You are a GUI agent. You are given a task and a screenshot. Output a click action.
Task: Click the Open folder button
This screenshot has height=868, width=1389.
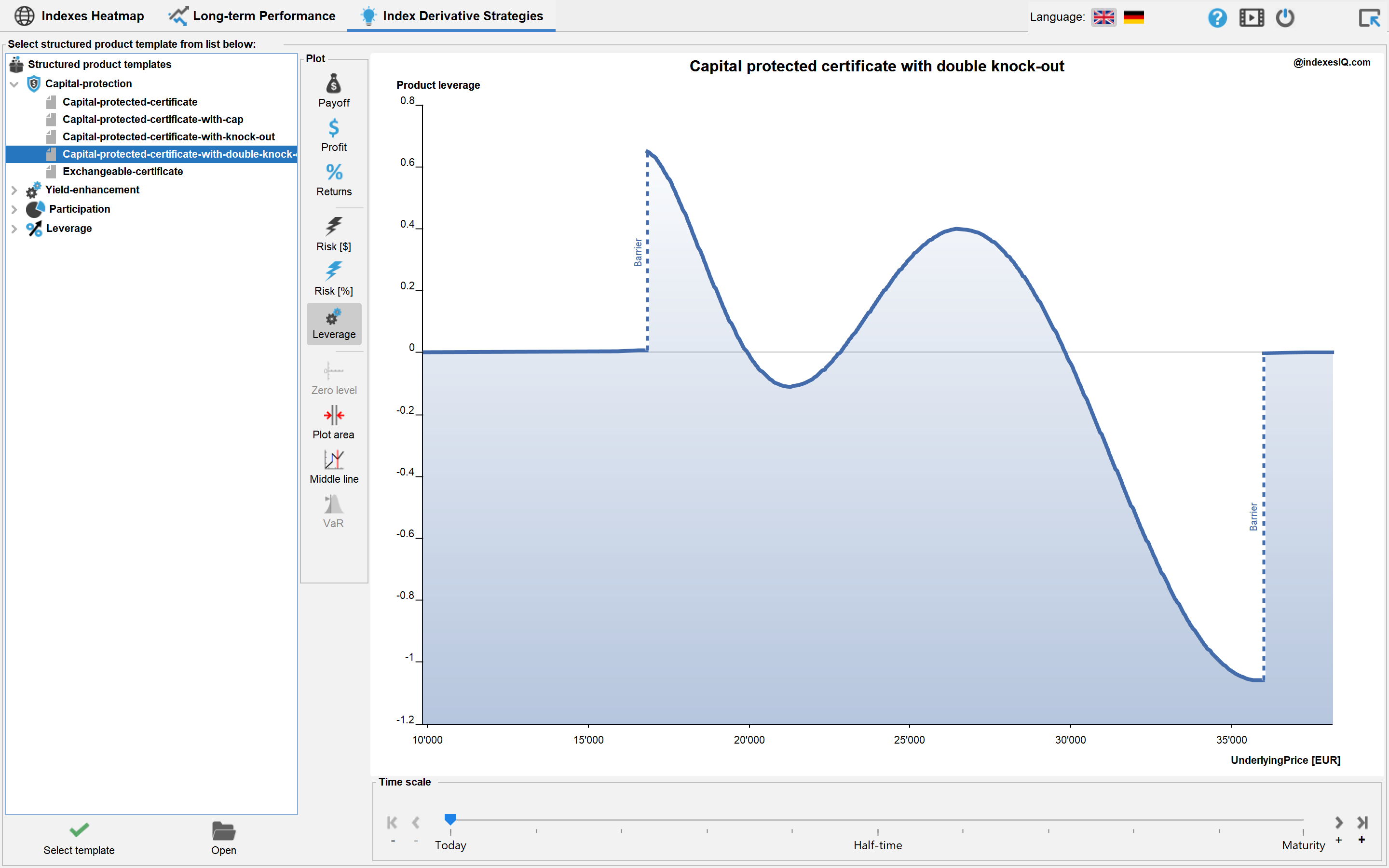(x=223, y=839)
